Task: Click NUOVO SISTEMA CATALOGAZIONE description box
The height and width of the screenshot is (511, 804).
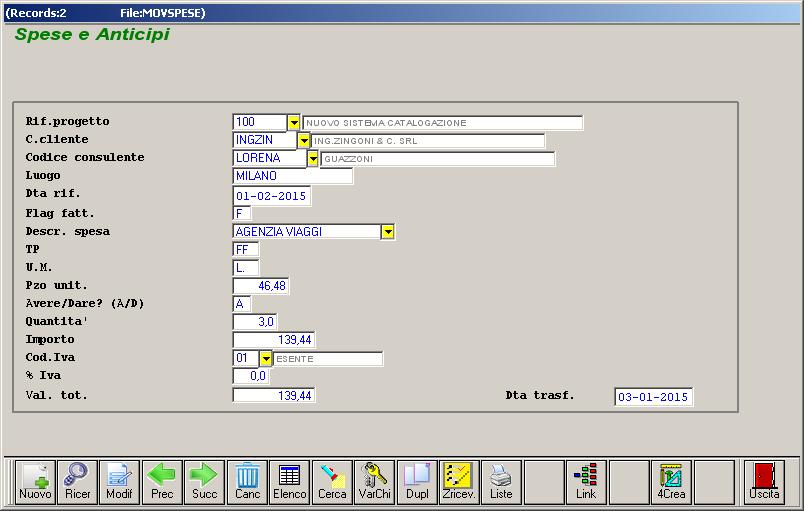Action: pos(443,123)
